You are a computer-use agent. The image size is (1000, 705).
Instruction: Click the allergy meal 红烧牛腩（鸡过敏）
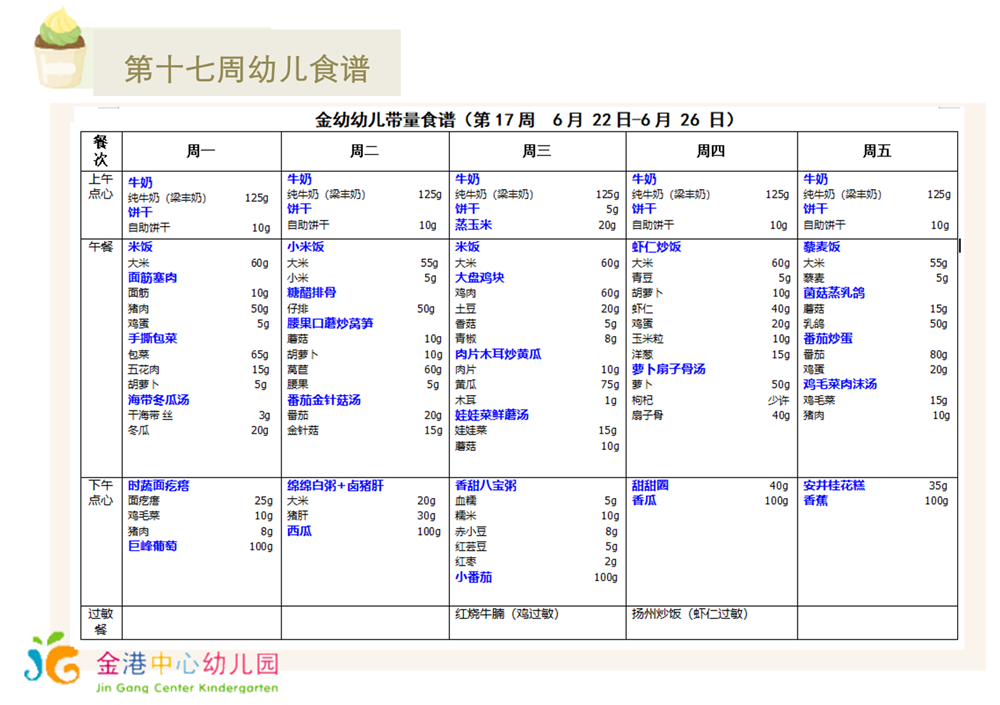[506, 614]
